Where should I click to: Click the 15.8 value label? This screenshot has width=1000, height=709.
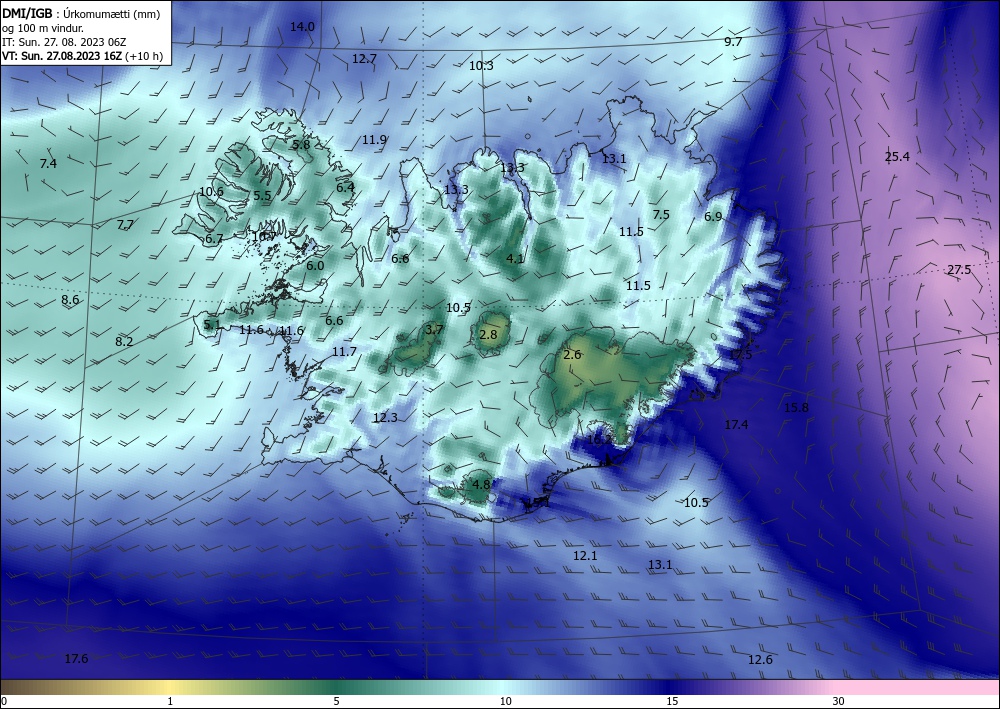(x=796, y=407)
